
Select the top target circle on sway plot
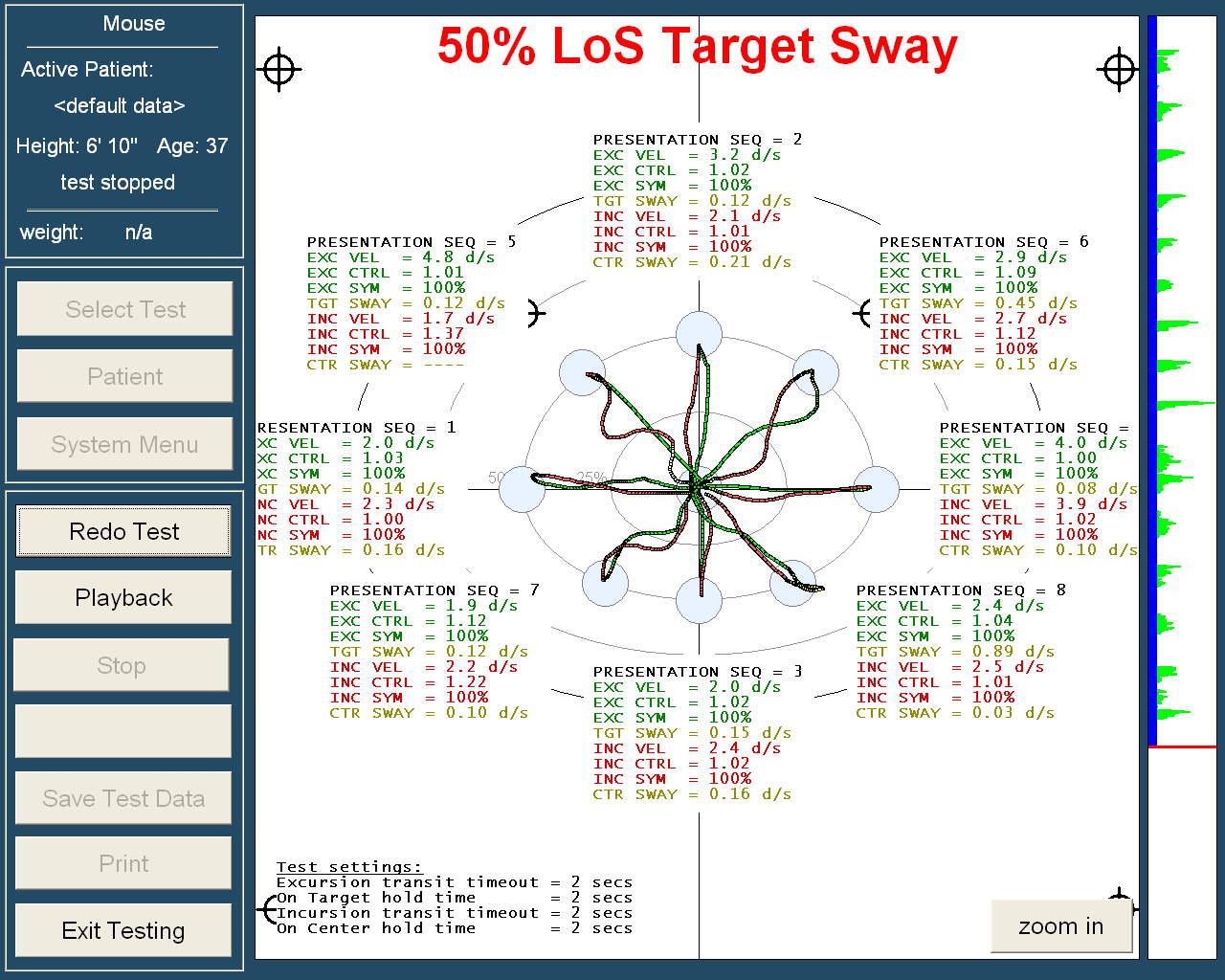coord(700,334)
